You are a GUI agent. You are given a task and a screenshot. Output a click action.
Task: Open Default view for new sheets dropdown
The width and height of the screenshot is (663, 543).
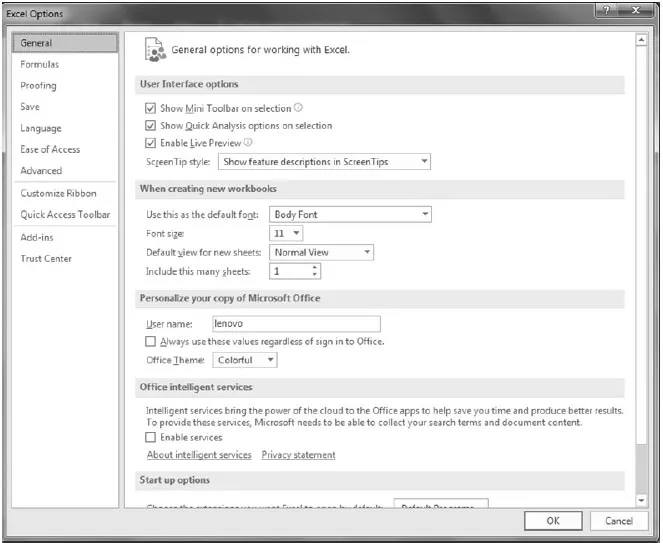[x=321, y=252]
